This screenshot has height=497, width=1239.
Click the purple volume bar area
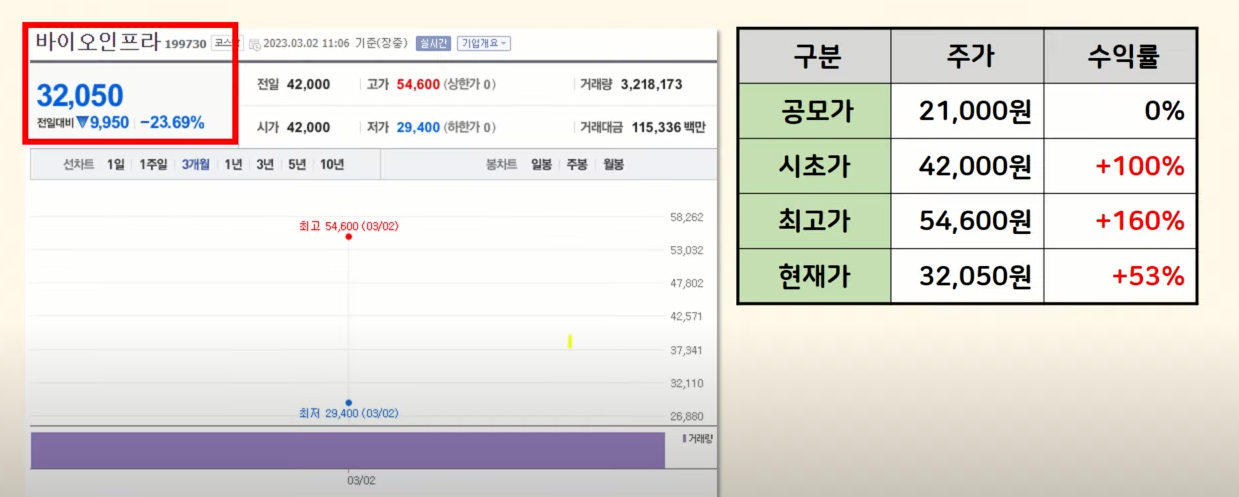click(x=348, y=450)
